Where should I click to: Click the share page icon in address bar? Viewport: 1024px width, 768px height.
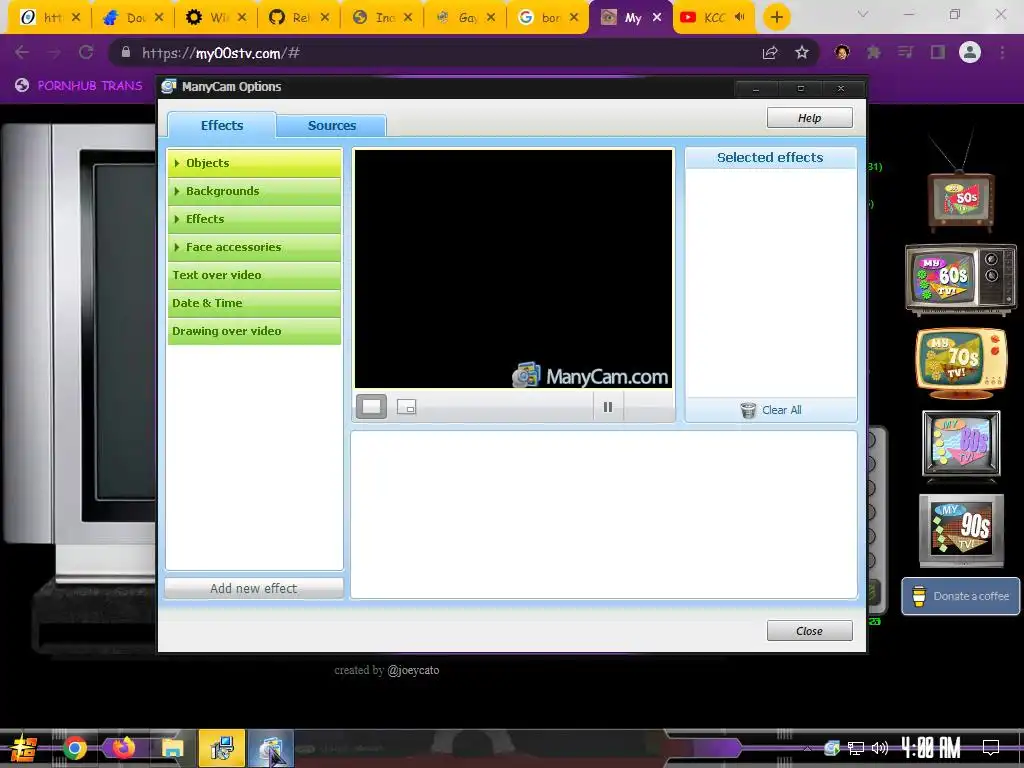click(770, 53)
